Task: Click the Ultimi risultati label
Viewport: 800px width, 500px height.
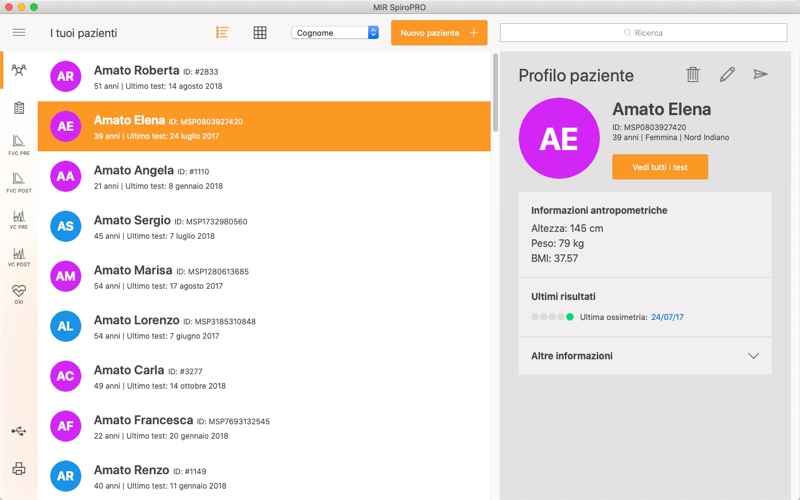Action: (563, 296)
